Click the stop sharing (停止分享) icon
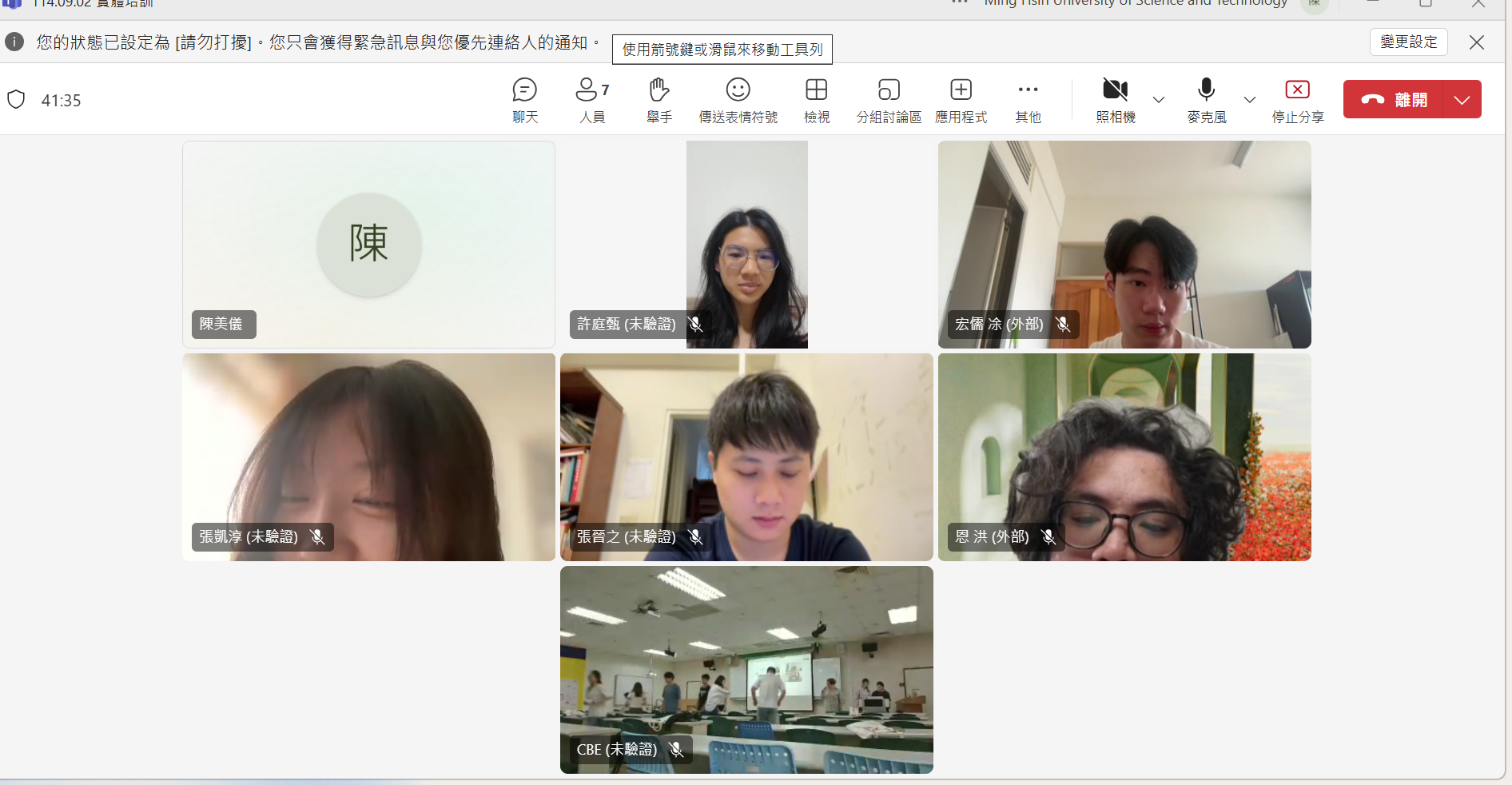The height and width of the screenshot is (785, 1512). point(1297,90)
